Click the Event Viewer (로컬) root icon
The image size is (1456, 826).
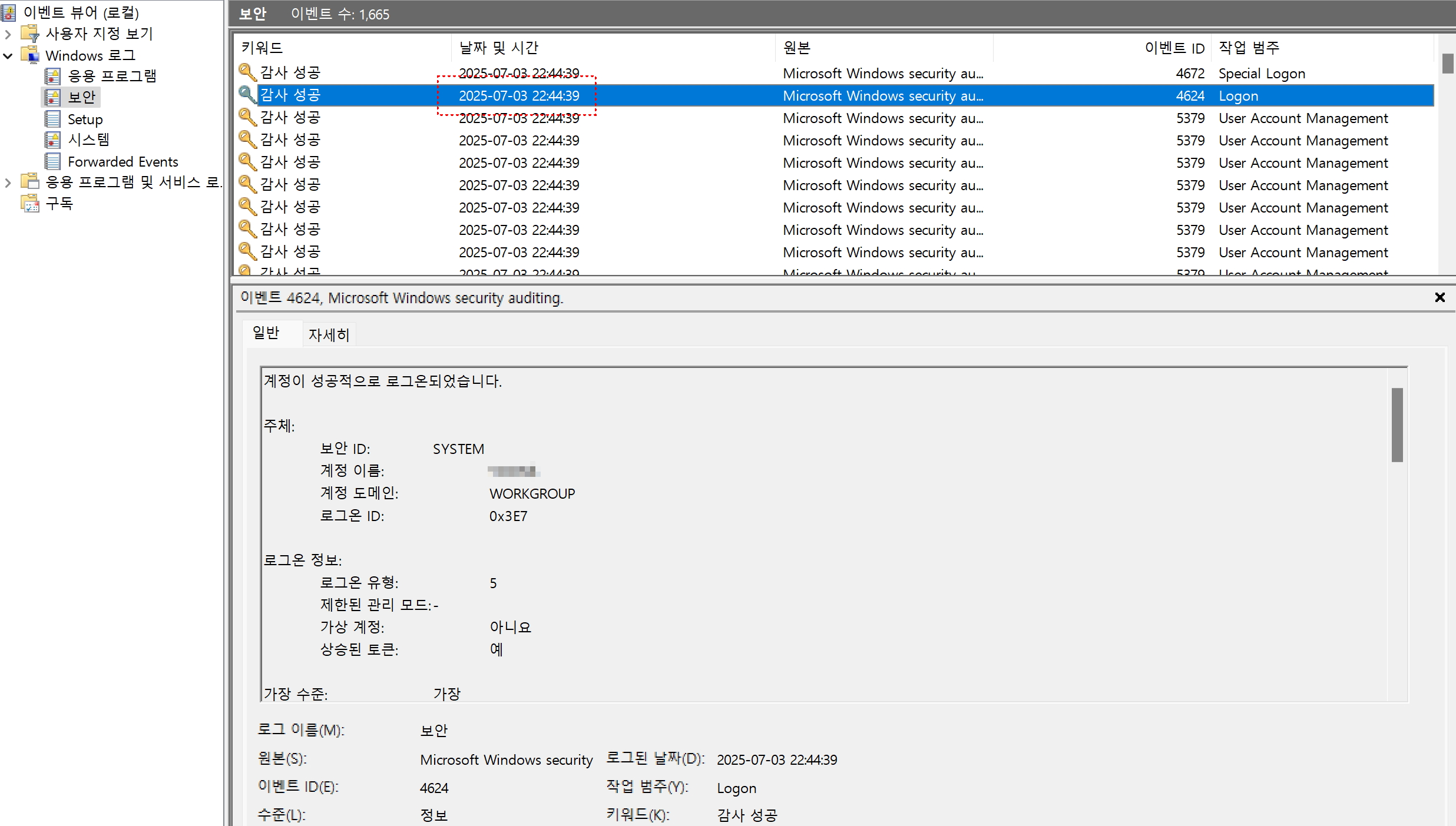point(9,12)
